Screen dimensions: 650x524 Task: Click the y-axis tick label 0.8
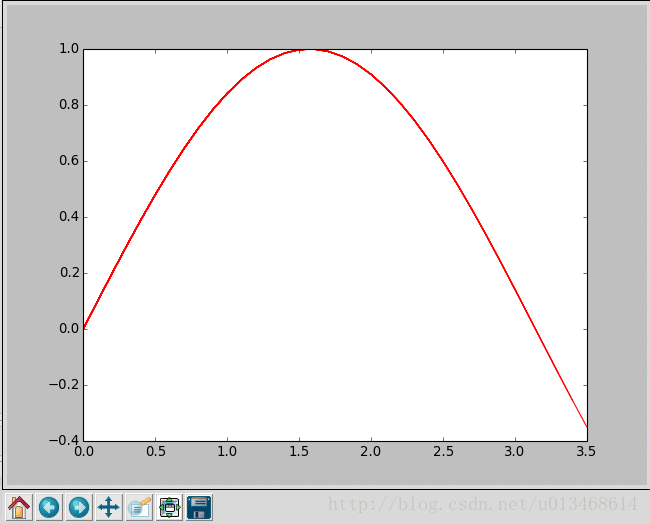[x=66, y=105]
